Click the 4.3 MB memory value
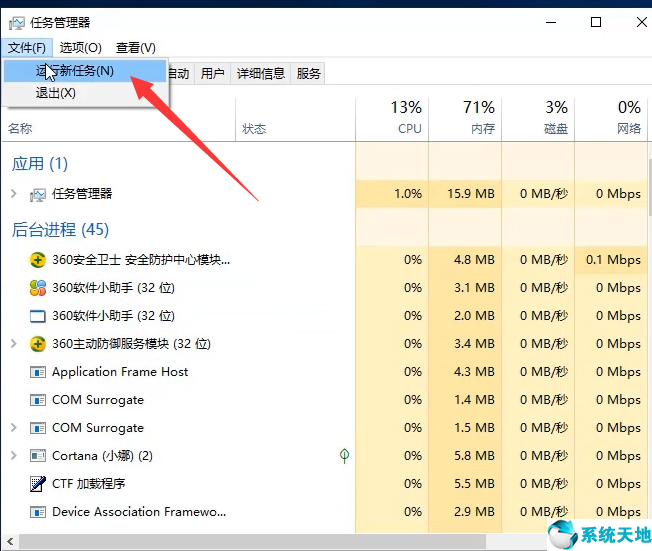Image resolution: width=652 pixels, height=551 pixels. [474, 372]
